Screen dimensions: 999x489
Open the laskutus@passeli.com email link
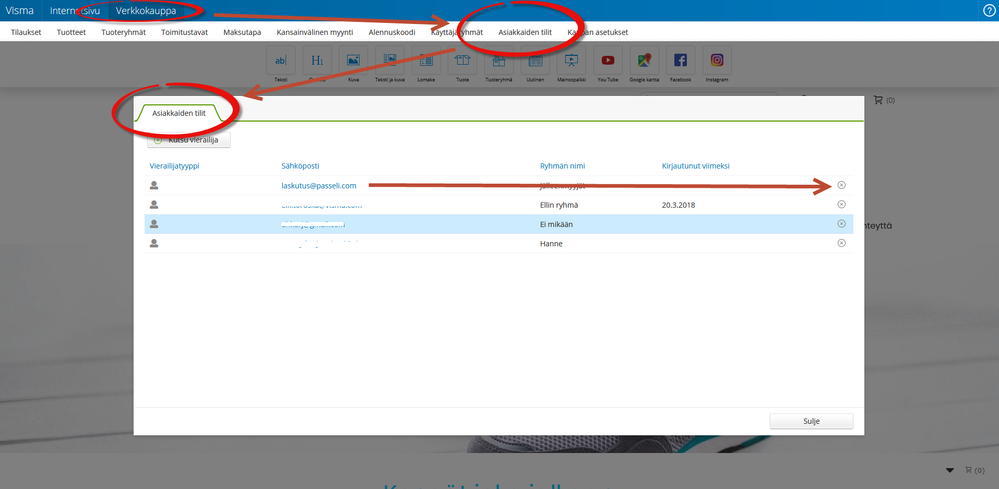coord(319,185)
